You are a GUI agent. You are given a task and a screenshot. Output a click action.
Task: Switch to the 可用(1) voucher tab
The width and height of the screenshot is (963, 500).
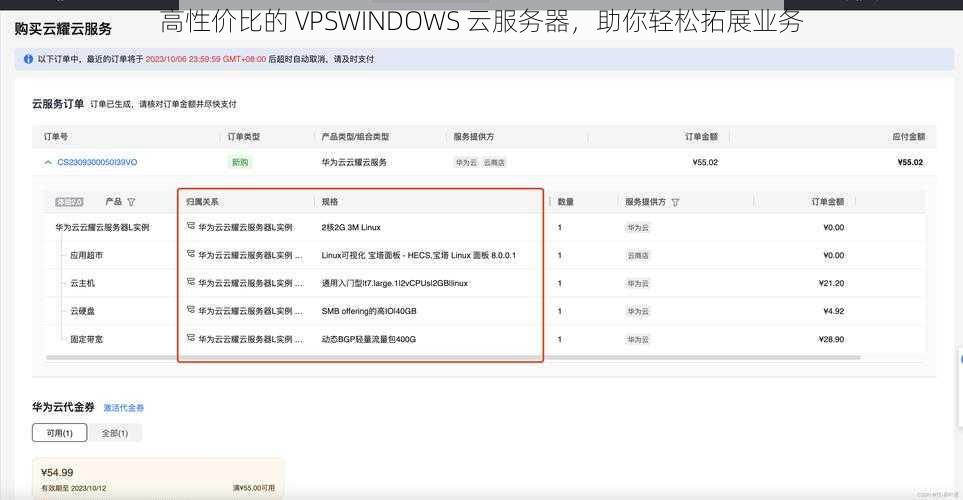pyautogui.click(x=60, y=433)
